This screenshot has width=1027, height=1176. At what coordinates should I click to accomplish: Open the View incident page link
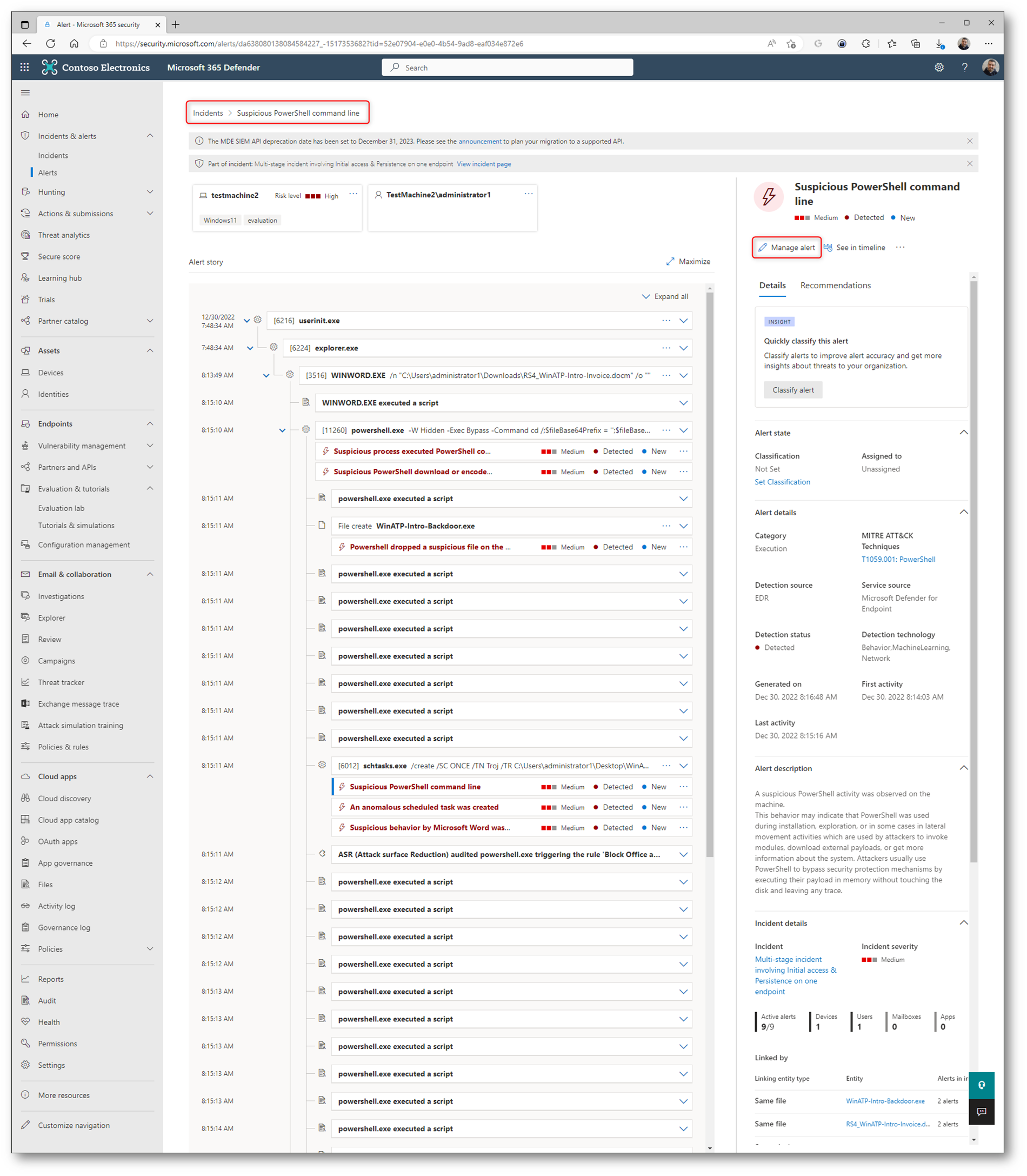484,164
